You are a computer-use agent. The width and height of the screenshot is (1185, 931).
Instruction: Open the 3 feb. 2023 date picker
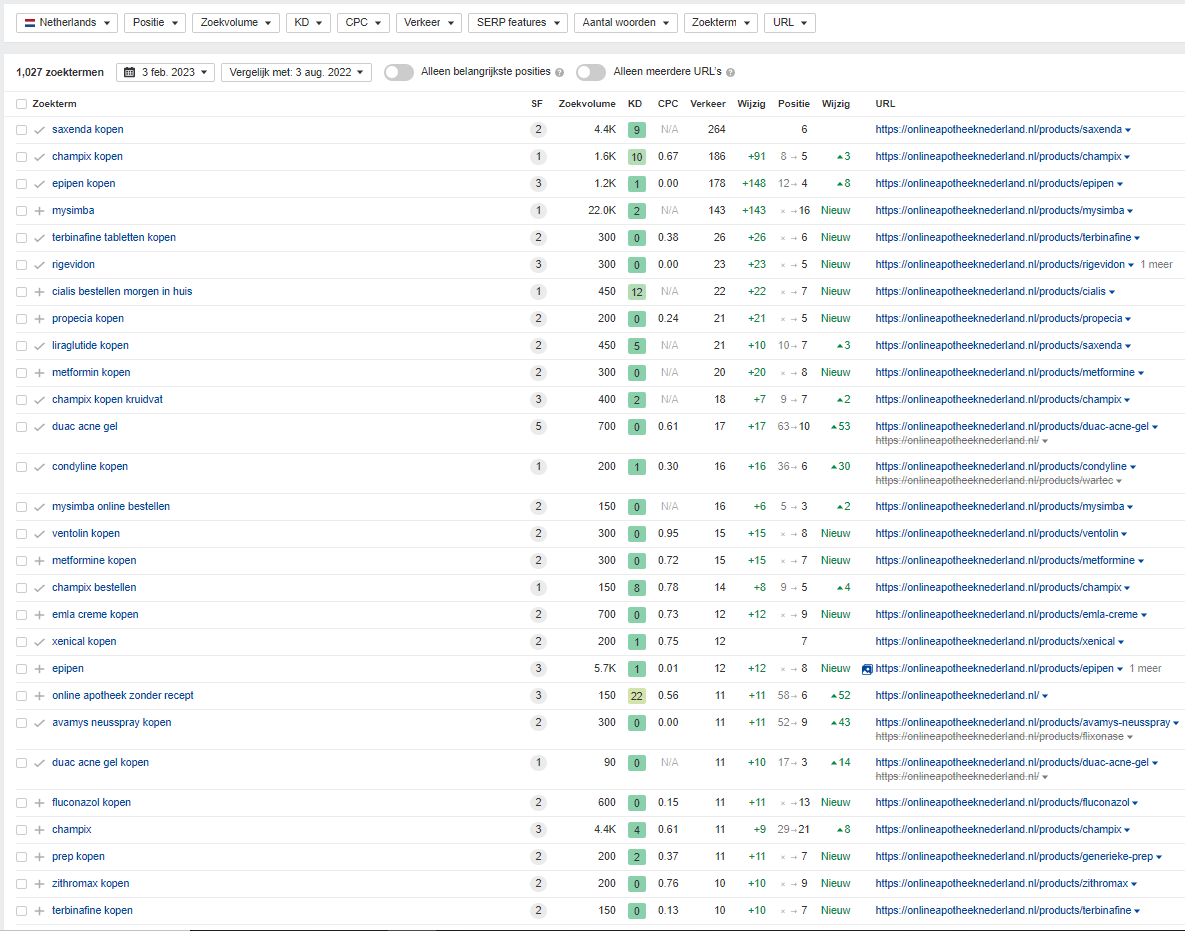166,73
